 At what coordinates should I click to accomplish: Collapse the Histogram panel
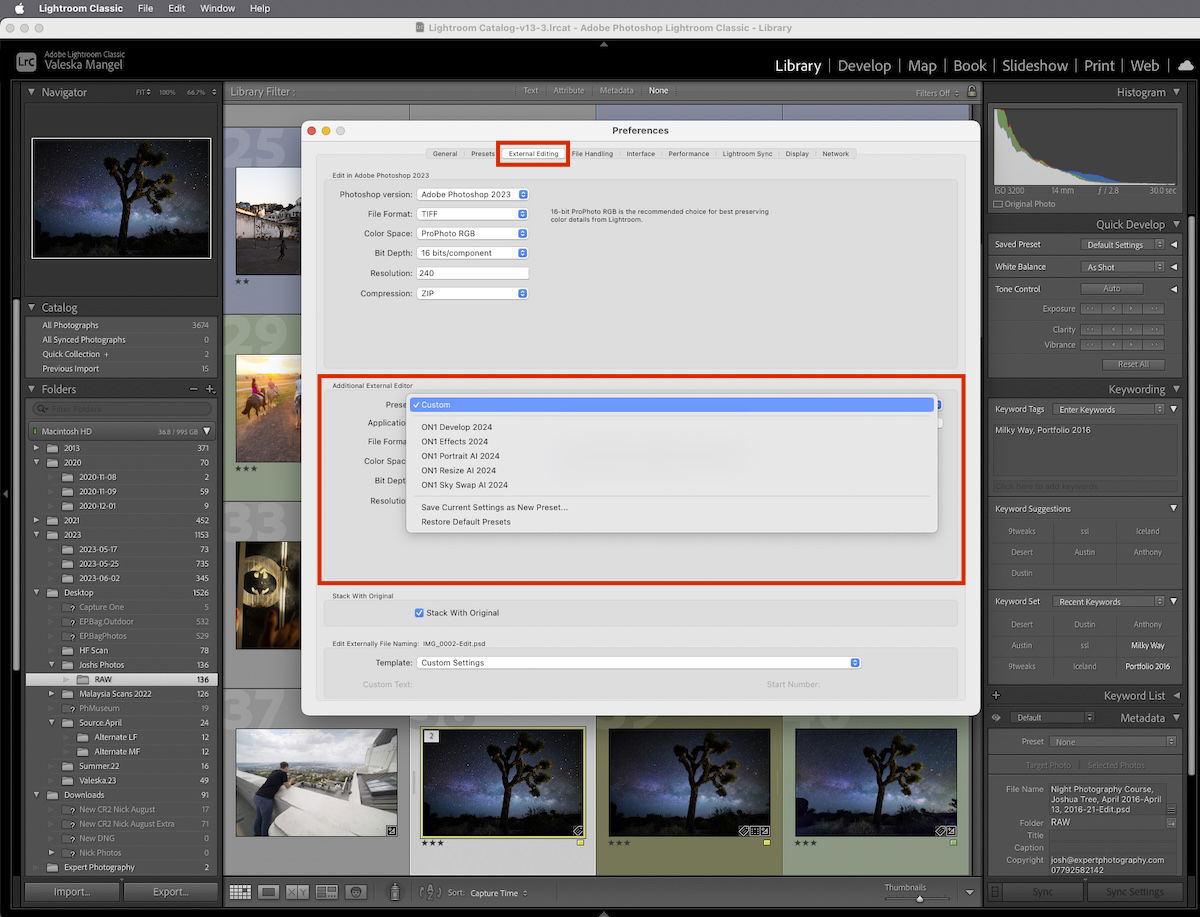coord(1176,92)
